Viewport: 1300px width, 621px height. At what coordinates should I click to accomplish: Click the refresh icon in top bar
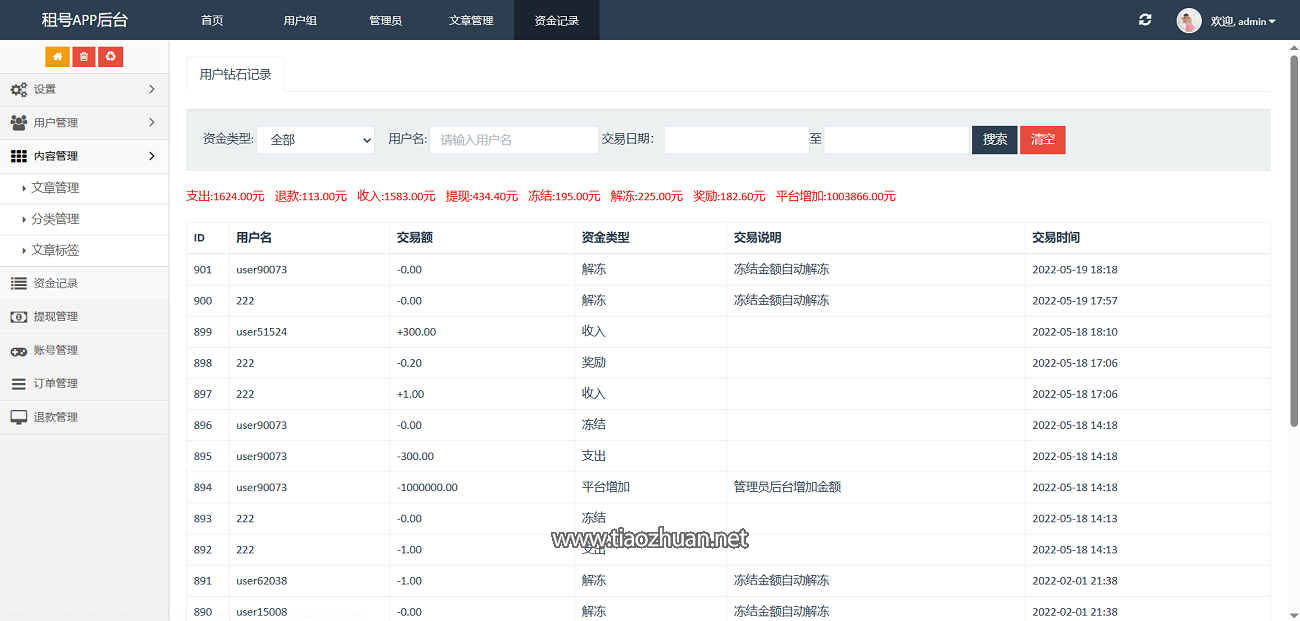1145,20
